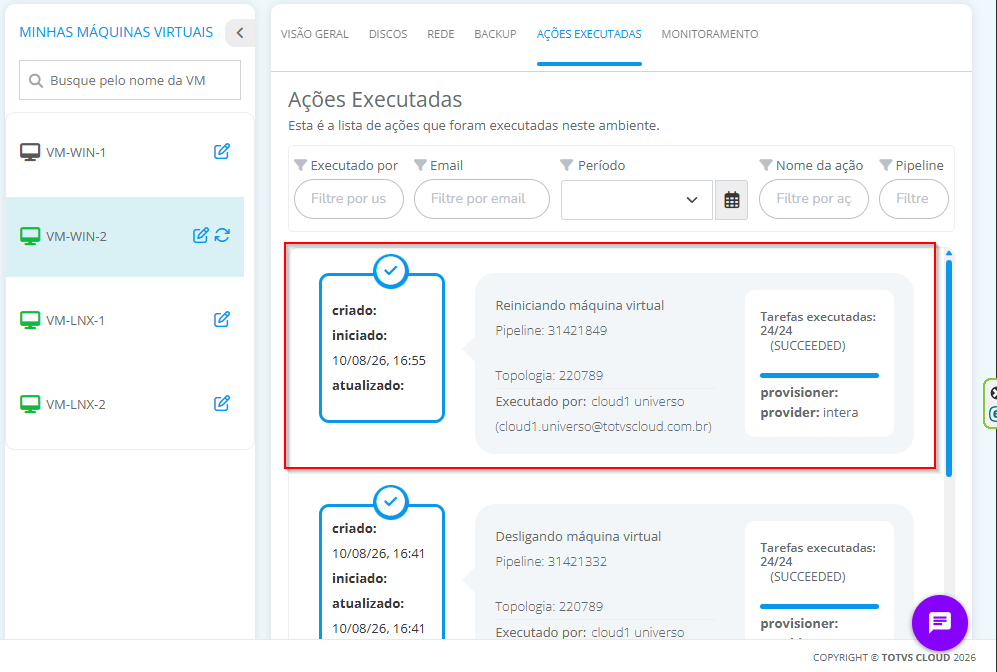Click the Período filter funnel icon

(567, 165)
